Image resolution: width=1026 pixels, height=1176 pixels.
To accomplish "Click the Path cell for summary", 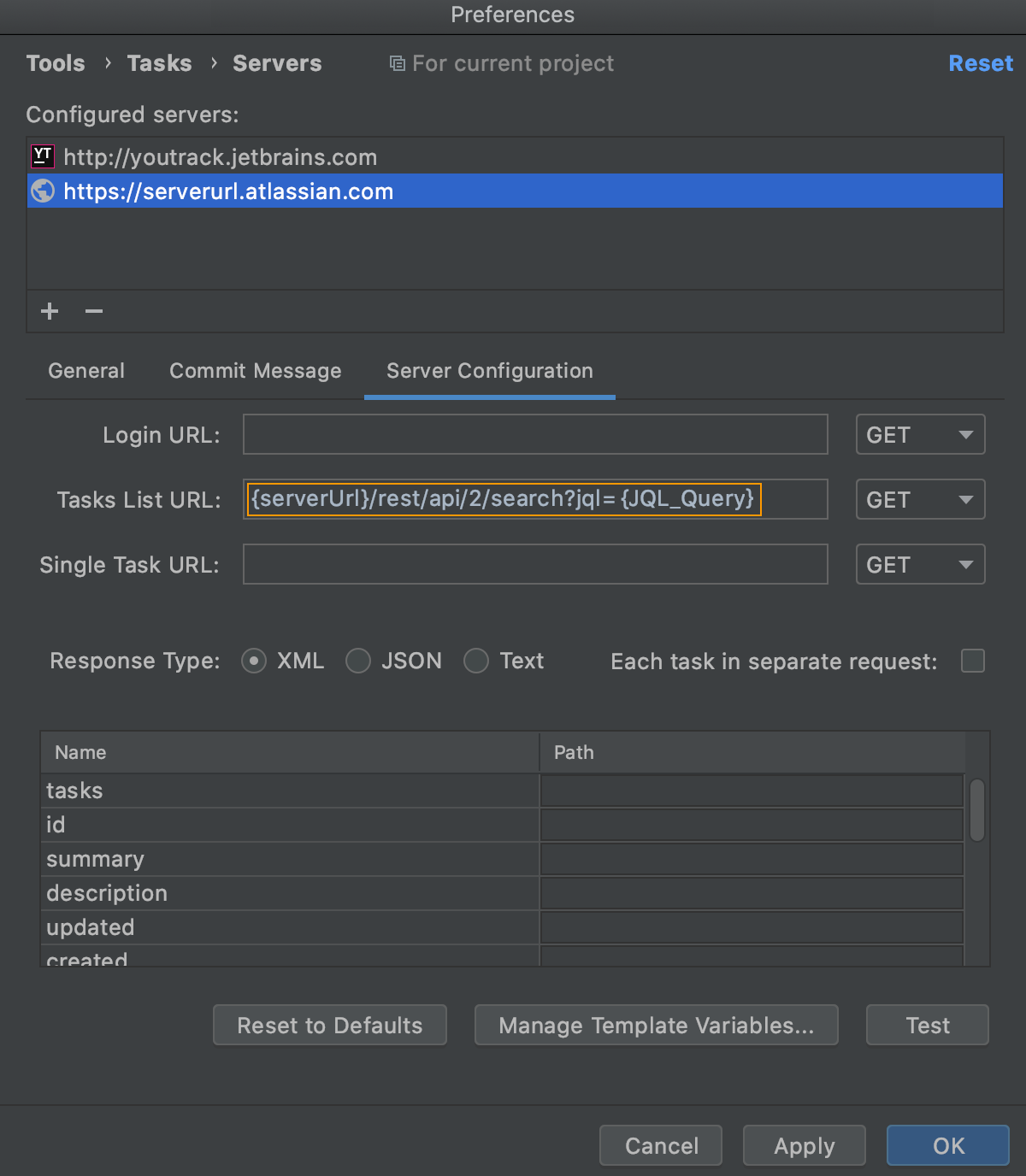I will click(752, 859).
